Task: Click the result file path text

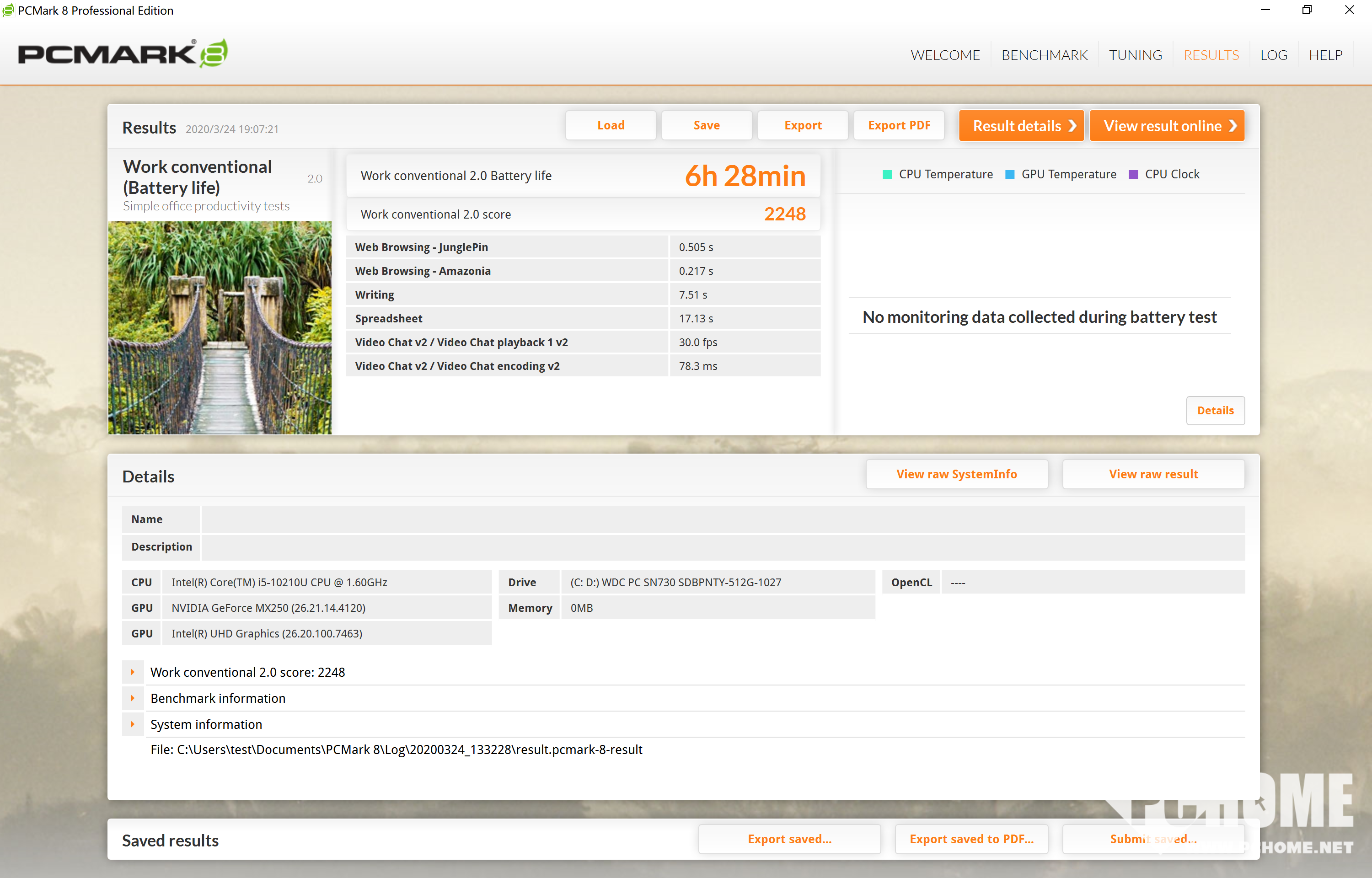Action: click(x=396, y=750)
